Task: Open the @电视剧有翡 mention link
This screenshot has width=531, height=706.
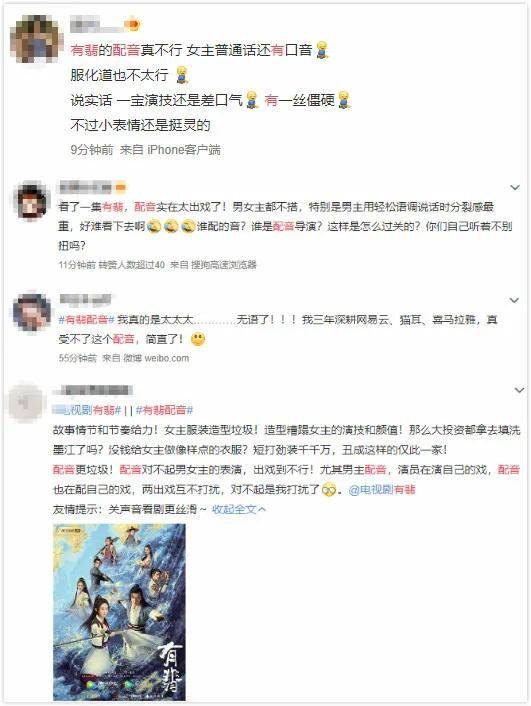Action: point(382,490)
